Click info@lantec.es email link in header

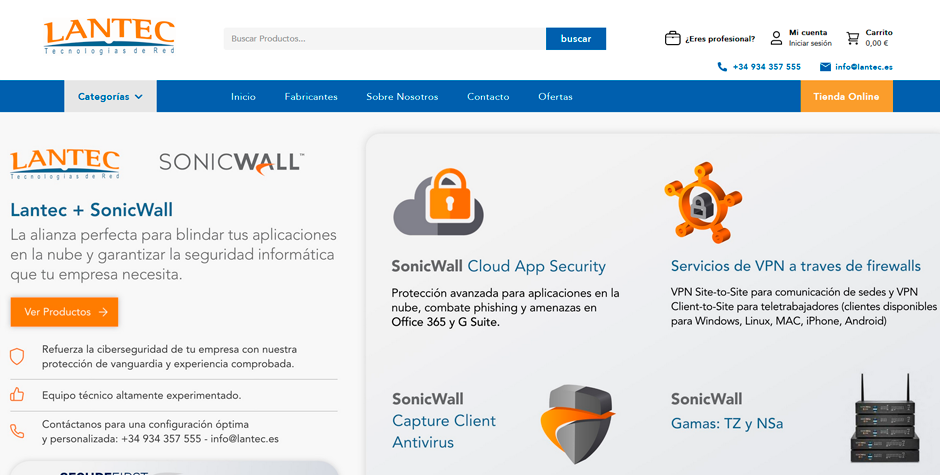(863, 67)
